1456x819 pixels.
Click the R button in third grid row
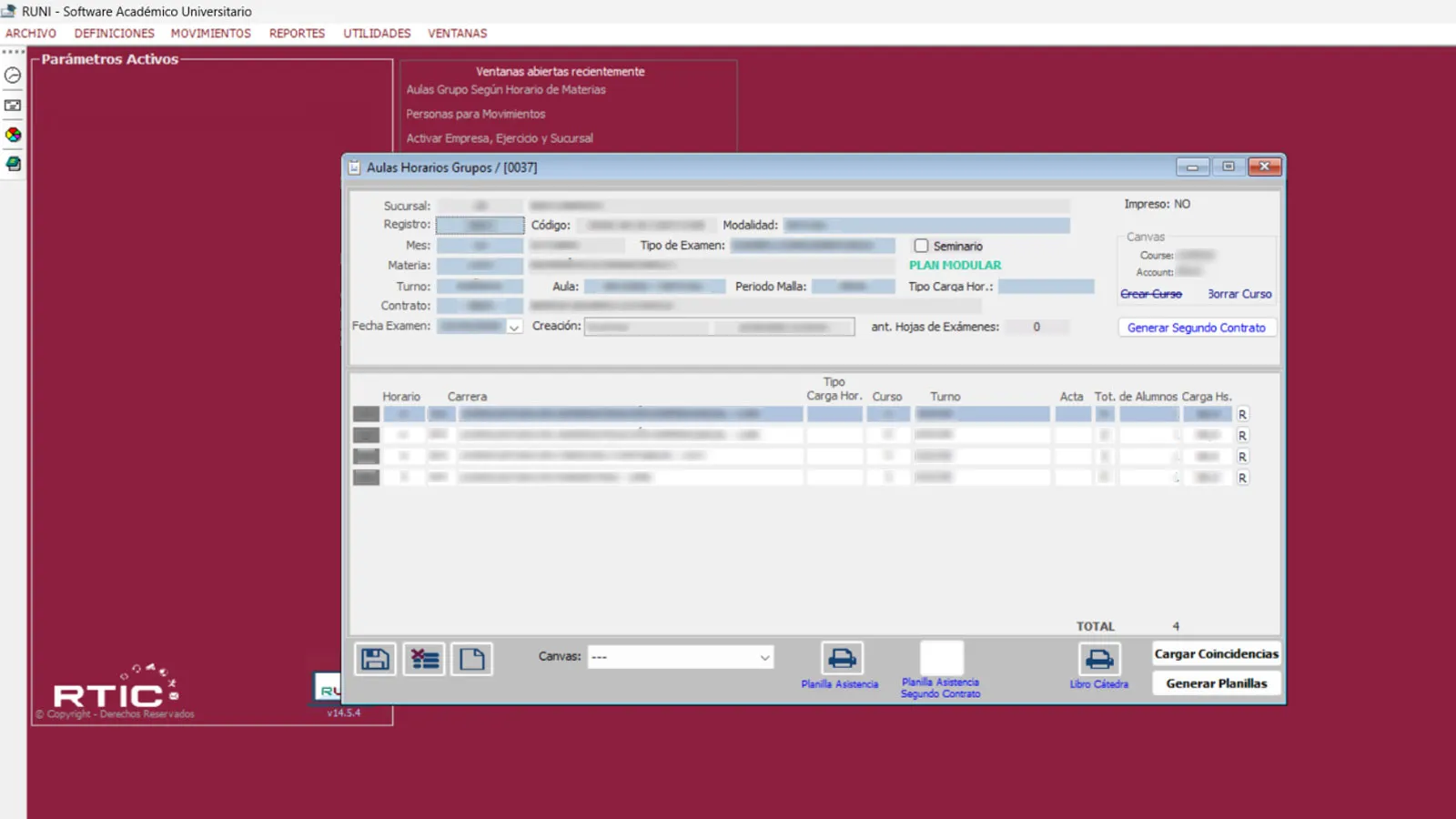[1242, 457]
